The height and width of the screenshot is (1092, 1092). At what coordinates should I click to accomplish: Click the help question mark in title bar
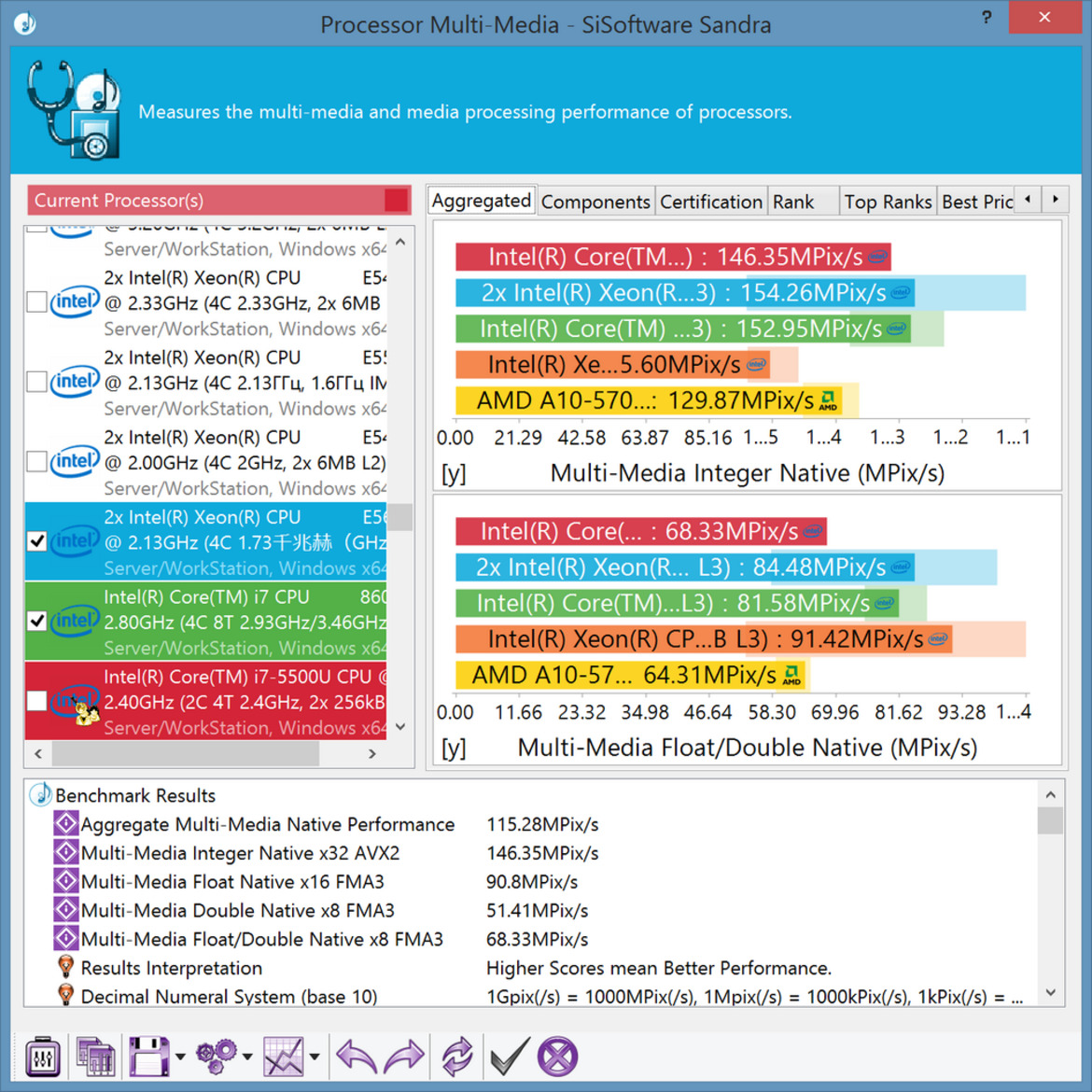tap(987, 18)
